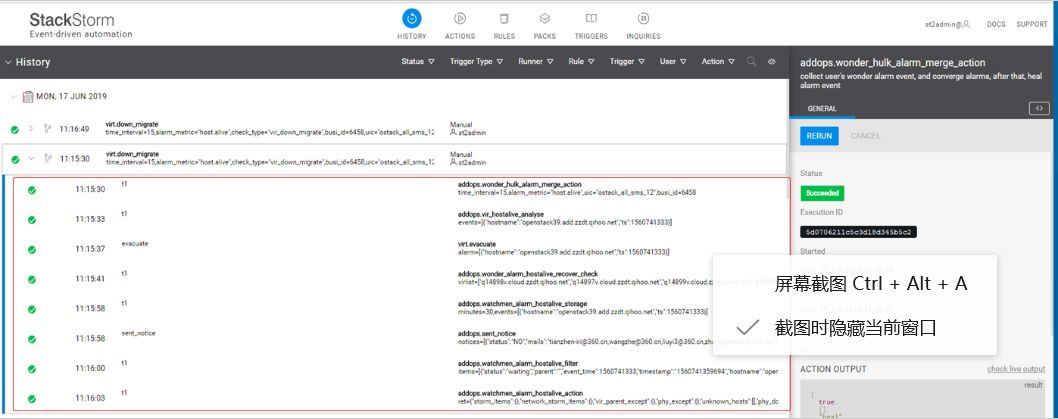The height and width of the screenshot is (419, 1058).
Task: Open the Actions section icon
Action: (x=460, y=18)
